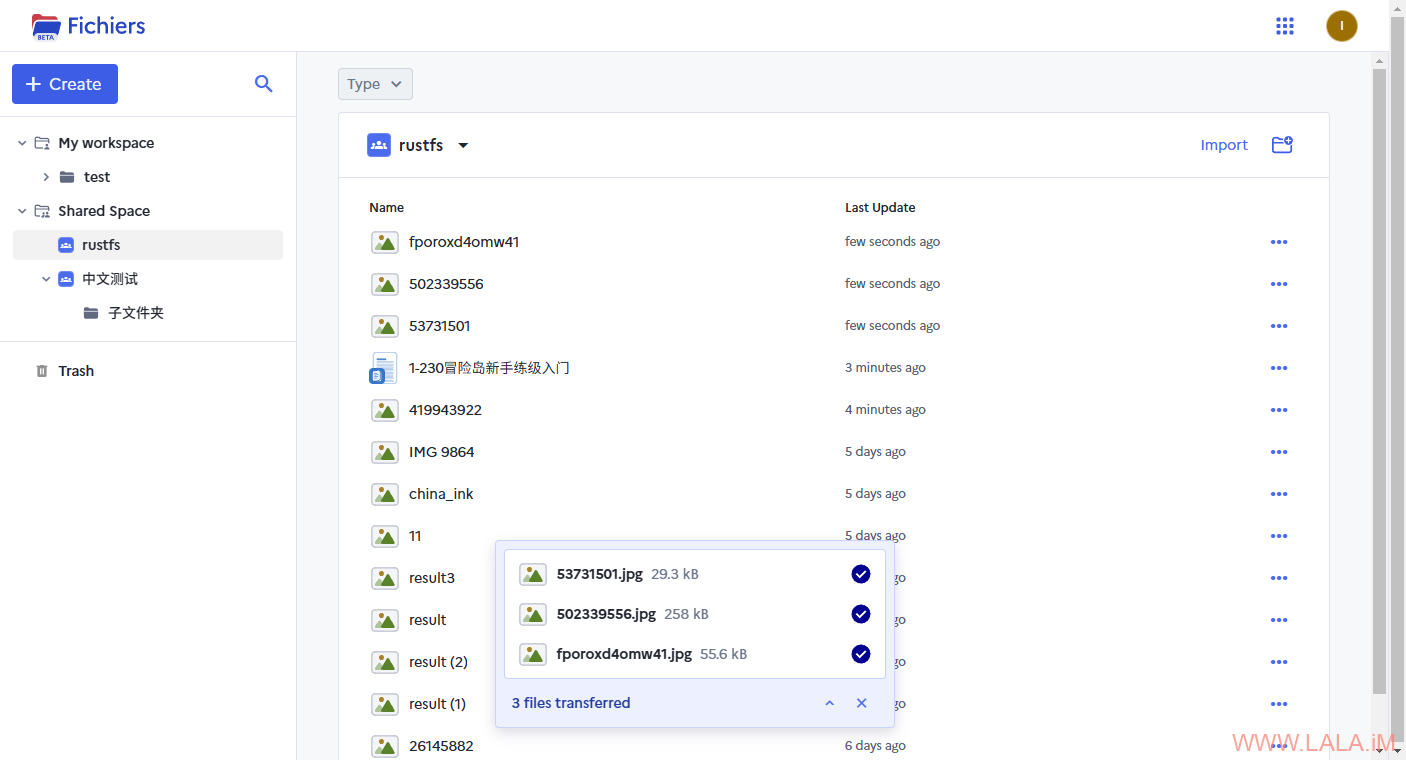Viewport: 1406px width, 760px height.
Task: Click the Create button
Action: [x=65, y=84]
